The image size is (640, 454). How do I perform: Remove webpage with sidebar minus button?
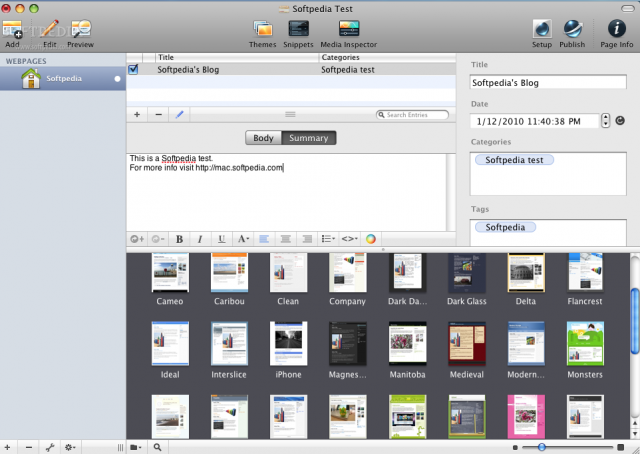[x=29, y=447]
